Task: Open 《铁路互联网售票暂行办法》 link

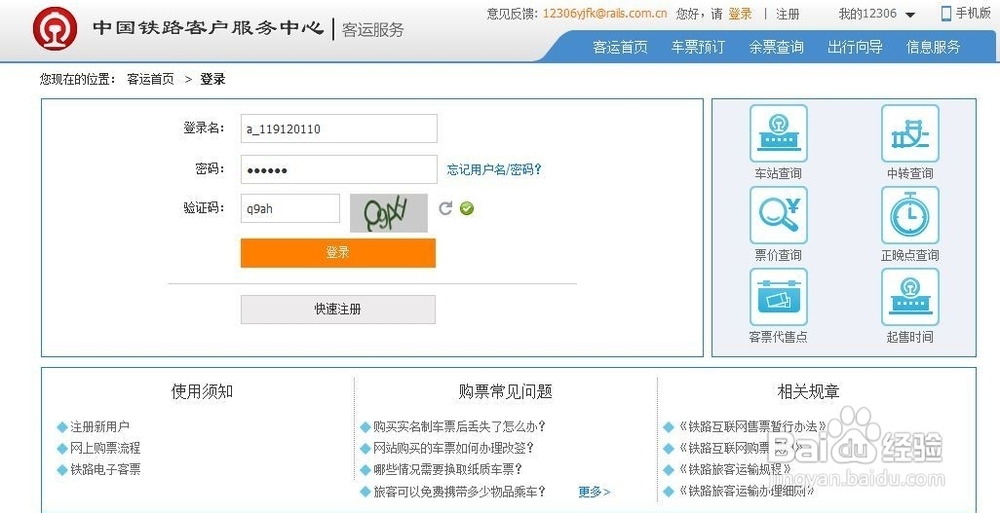Action: pyautogui.click(x=753, y=426)
